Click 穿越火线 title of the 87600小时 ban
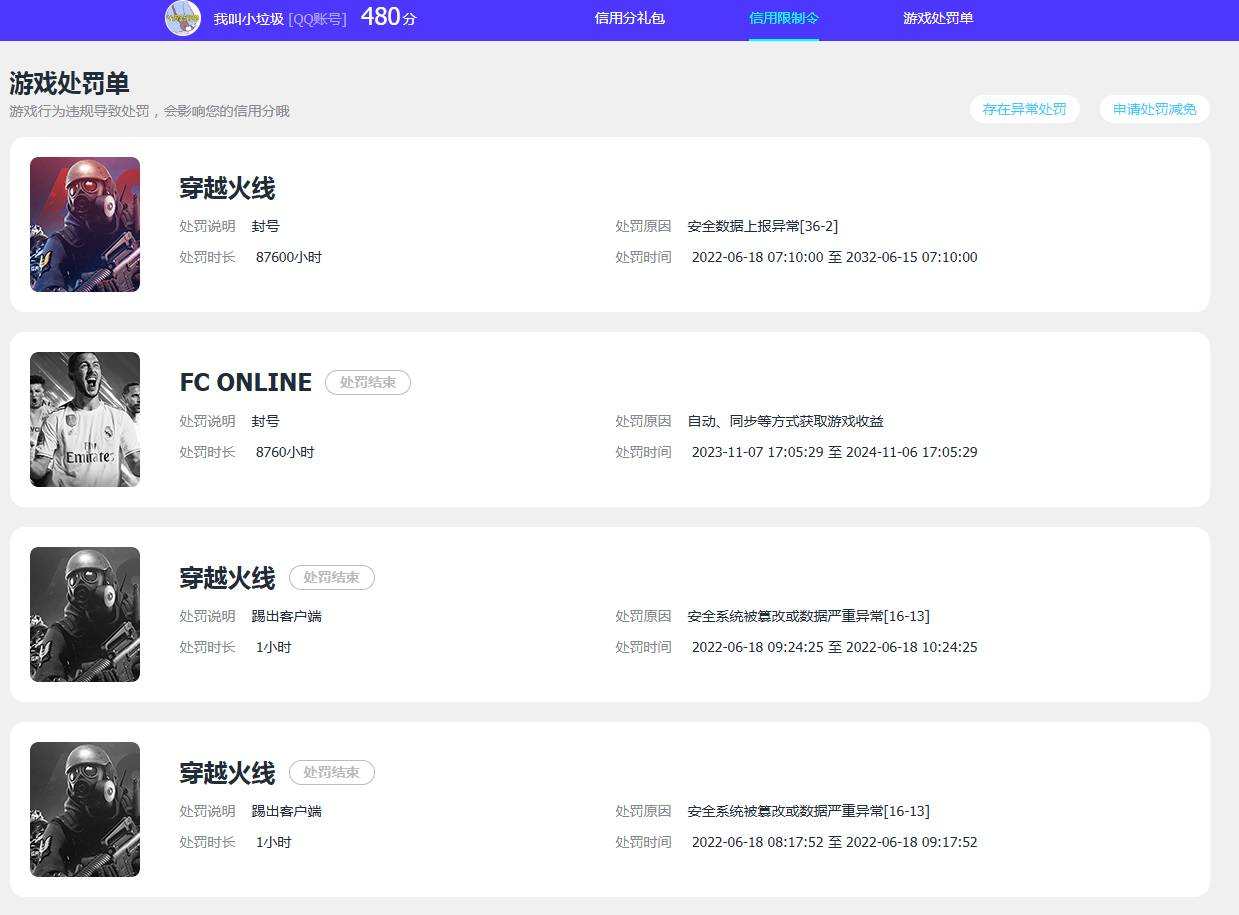 (x=227, y=188)
